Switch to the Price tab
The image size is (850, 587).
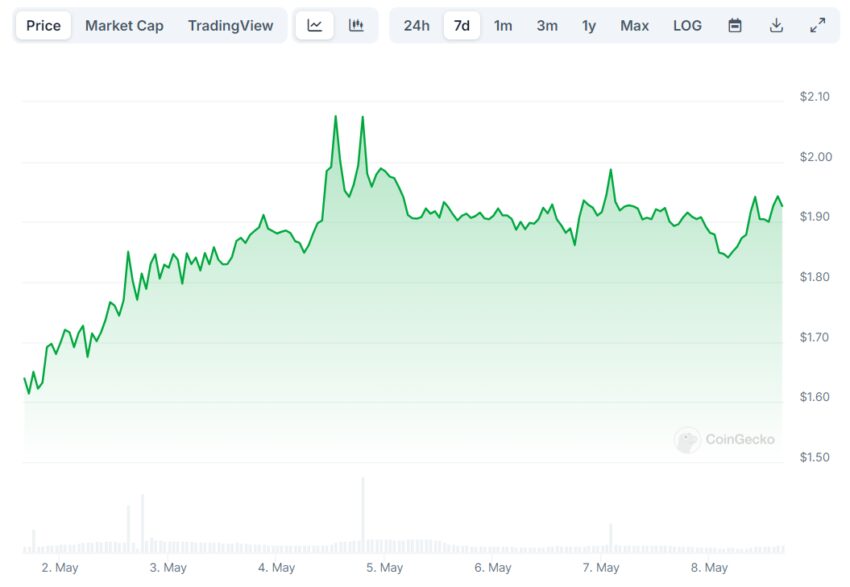43,25
